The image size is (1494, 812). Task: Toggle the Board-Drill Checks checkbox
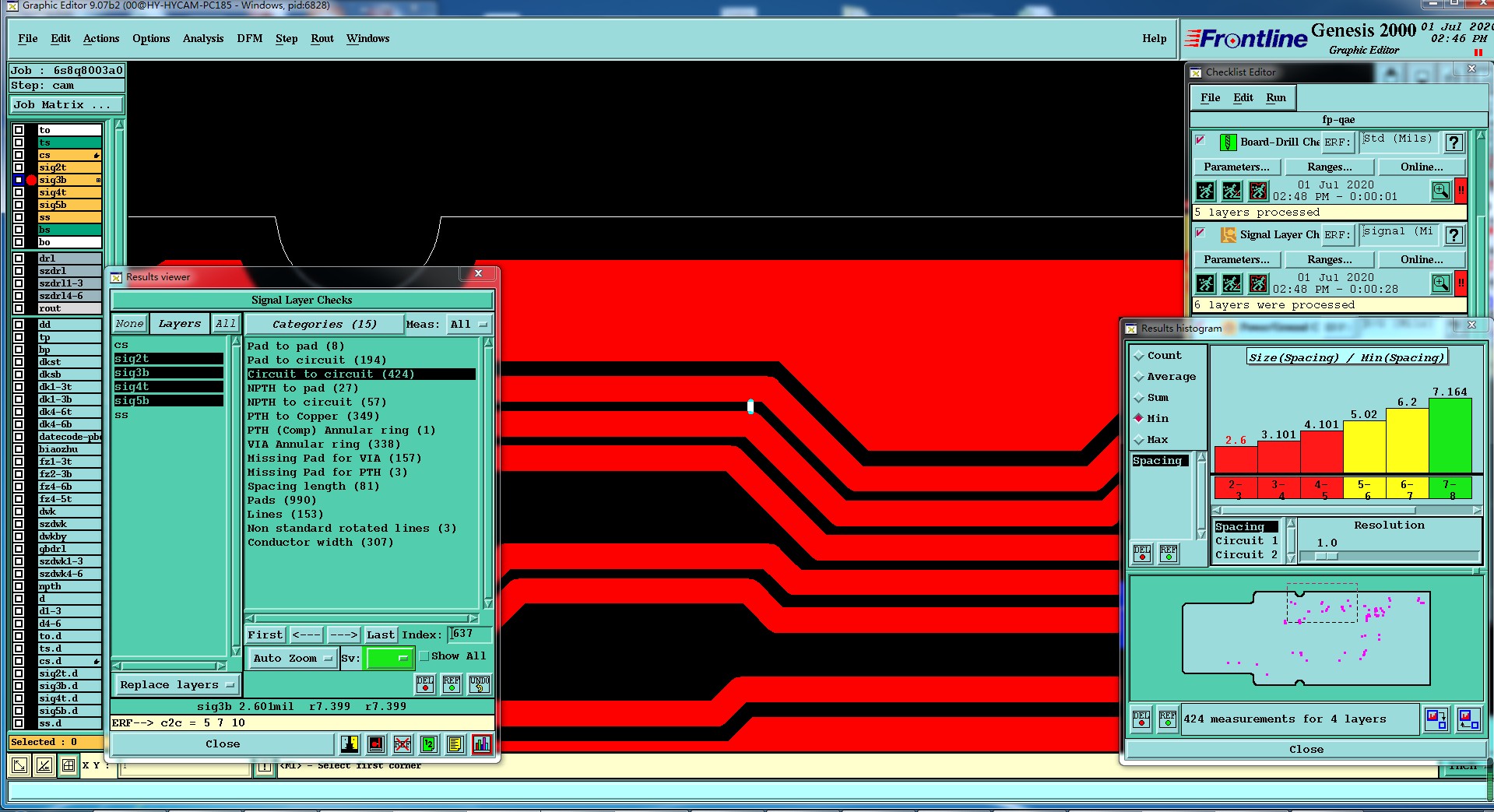pos(1200,140)
